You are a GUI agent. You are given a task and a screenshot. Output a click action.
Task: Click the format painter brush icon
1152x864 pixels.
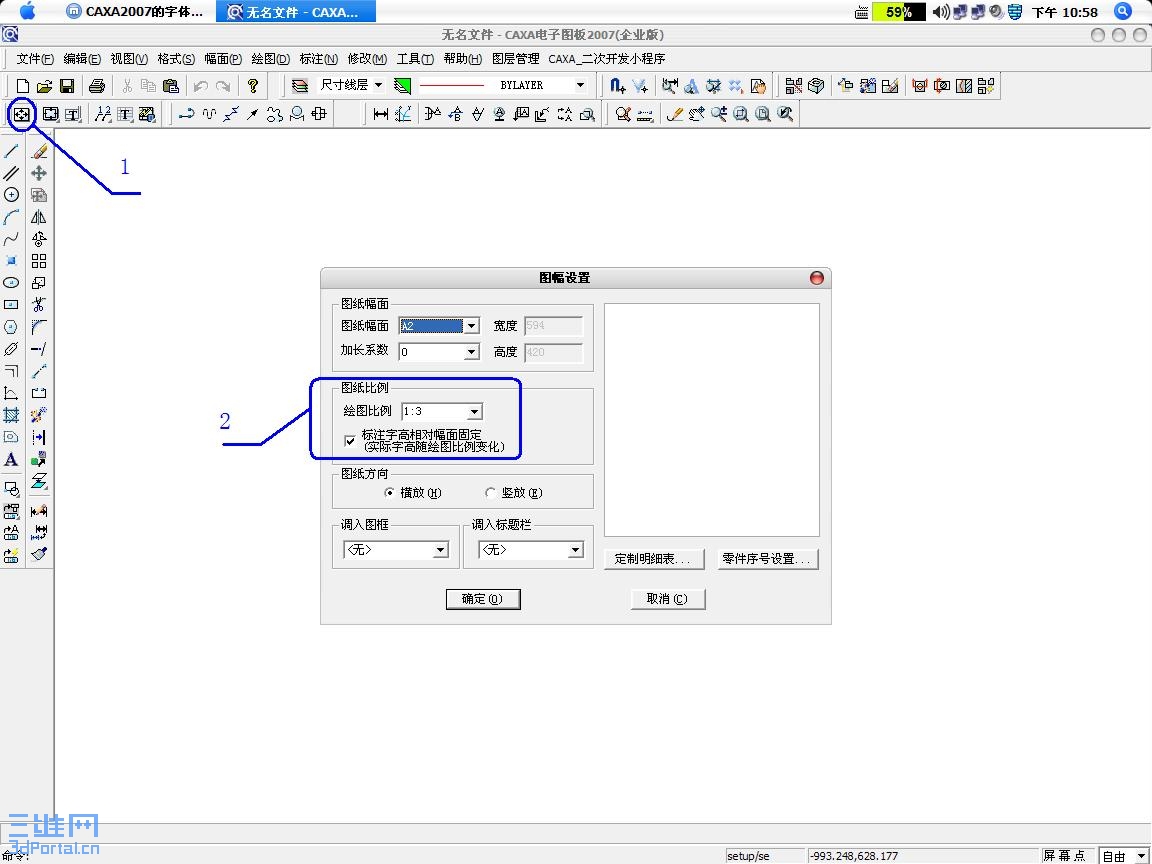(39, 554)
